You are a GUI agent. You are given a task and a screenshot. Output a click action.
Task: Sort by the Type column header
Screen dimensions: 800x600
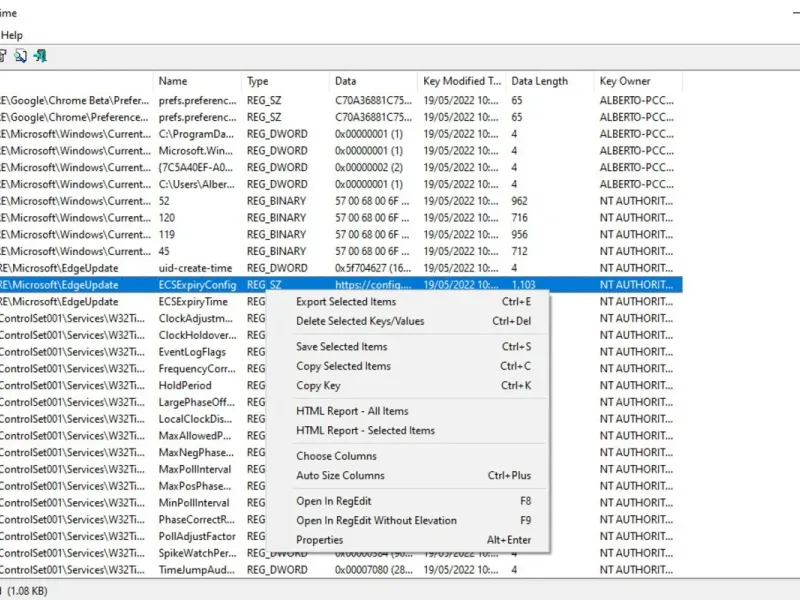click(x=285, y=81)
